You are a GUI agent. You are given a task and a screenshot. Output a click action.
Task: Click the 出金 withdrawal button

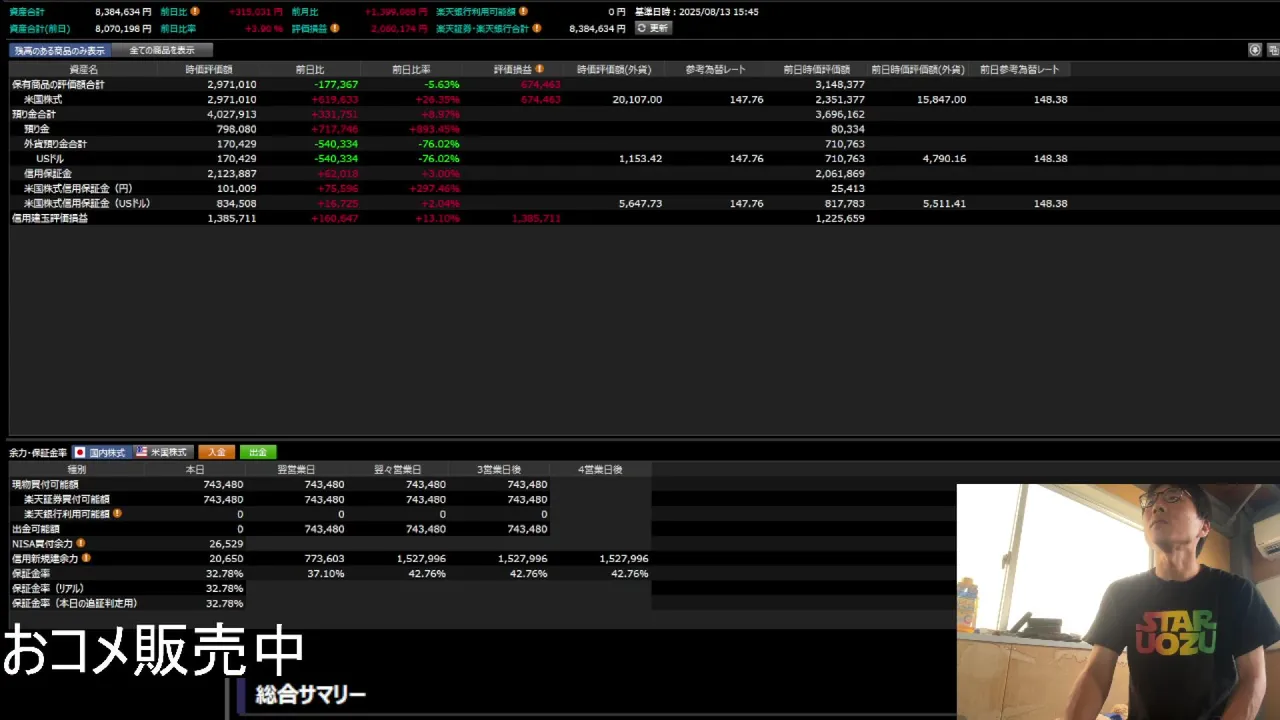click(258, 452)
